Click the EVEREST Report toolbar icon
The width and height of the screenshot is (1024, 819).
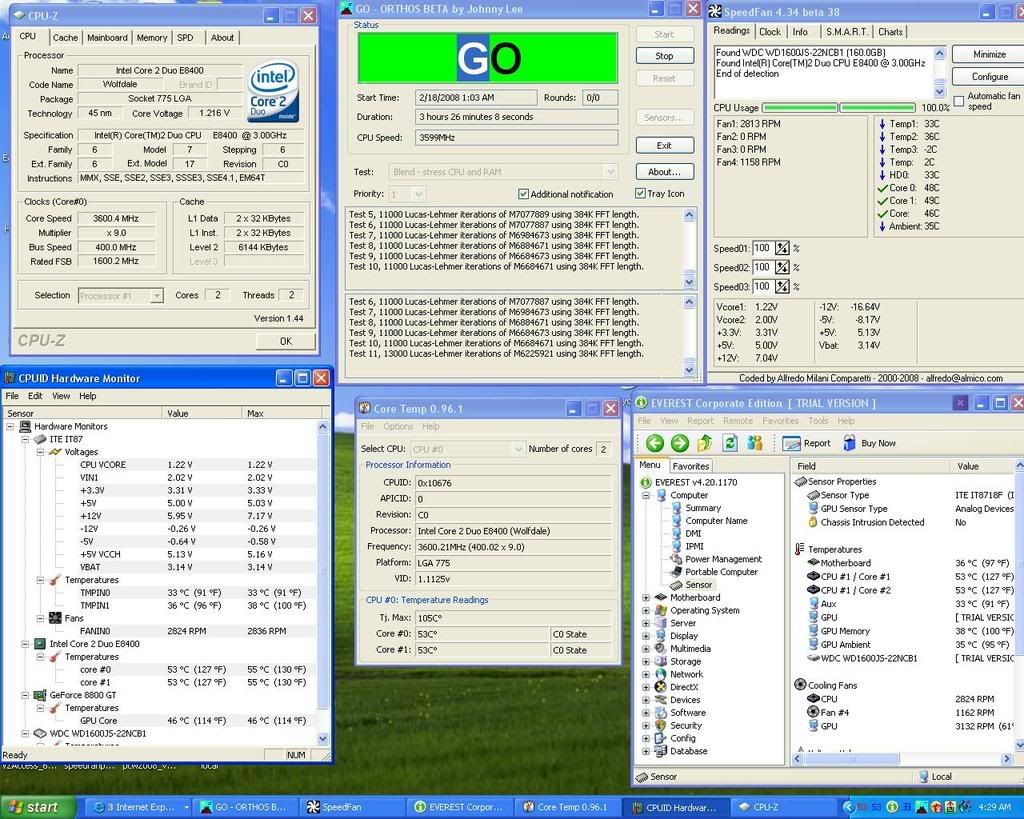[x=792, y=443]
